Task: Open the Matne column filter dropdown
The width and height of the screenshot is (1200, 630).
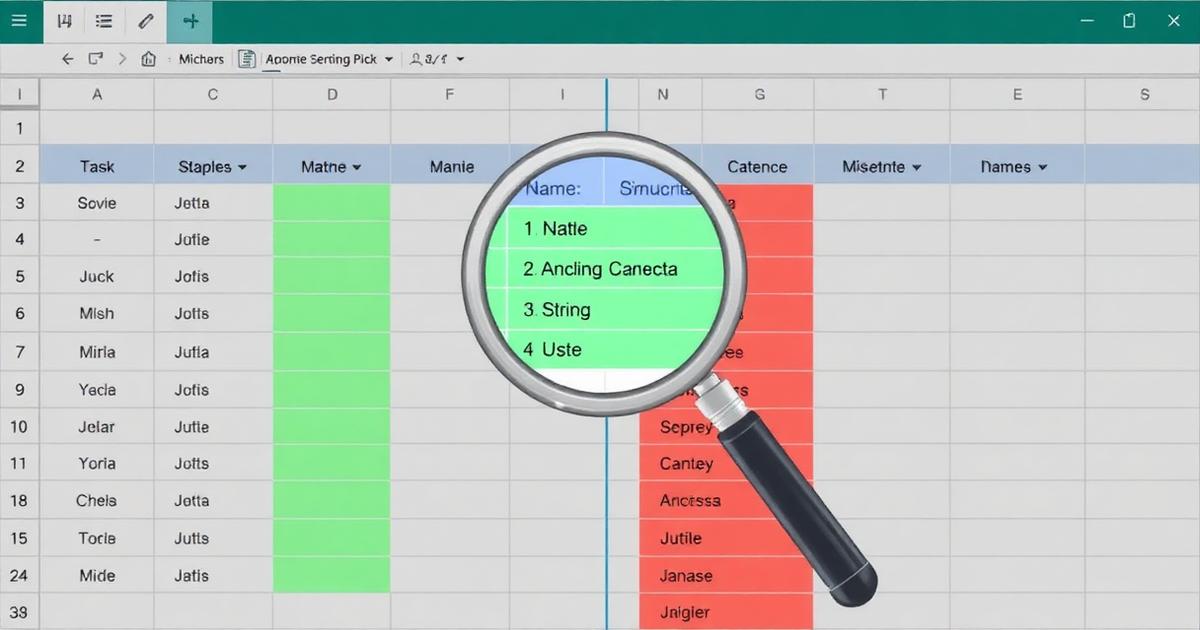Action: [357, 168]
